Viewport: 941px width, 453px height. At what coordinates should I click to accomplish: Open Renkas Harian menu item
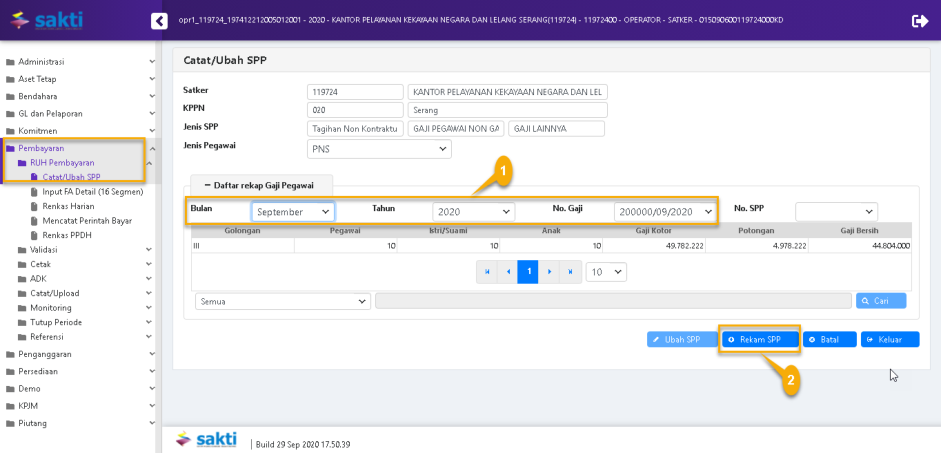[x=71, y=206]
